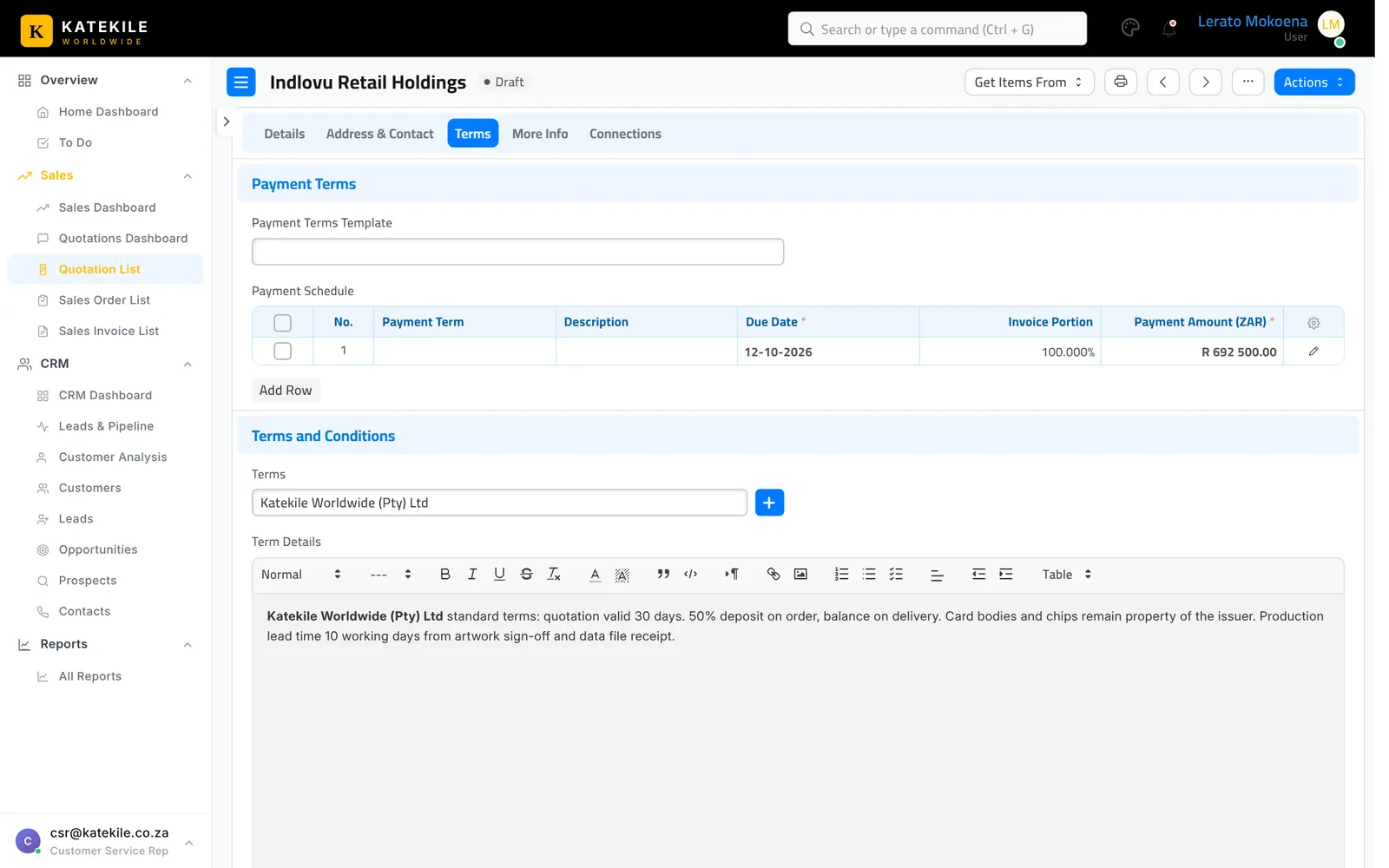The width and height of the screenshot is (1389, 868).
Task: Apply italic formatting in editor toolbar
Action: (472, 575)
